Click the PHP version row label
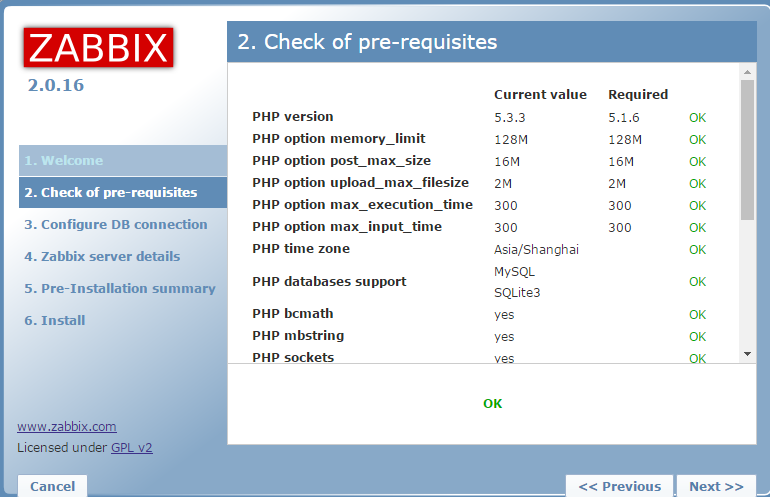The height and width of the screenshot is (497, 770). coord(293,117)
